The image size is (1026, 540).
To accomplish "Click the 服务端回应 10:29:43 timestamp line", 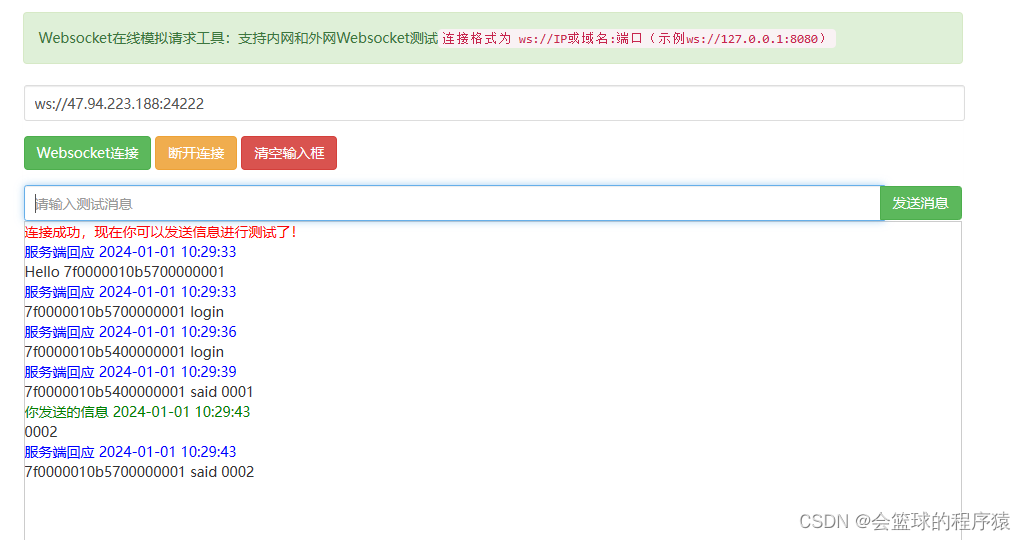I will coord(130,452).
